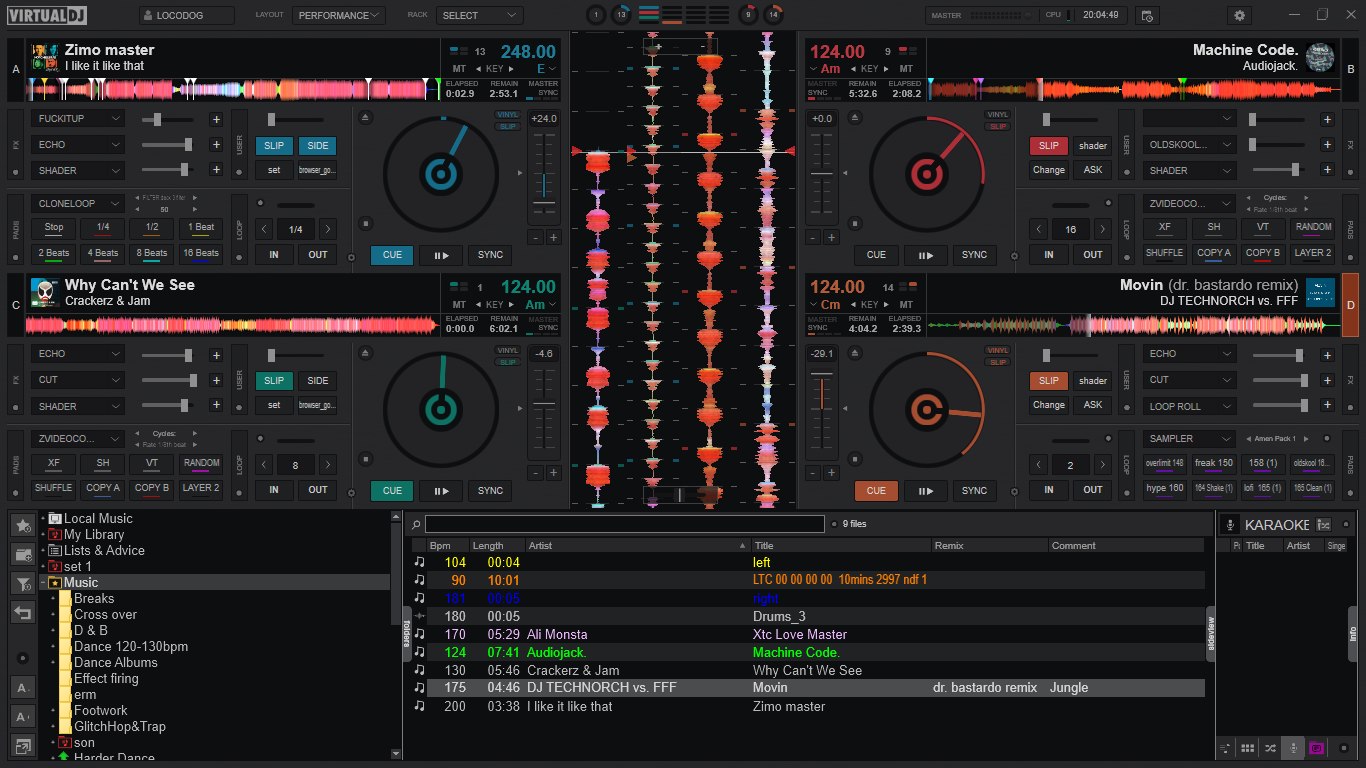Image resolution: width=1366 pixels, height=768 pixels.
Task: Sort by the Bpm column header
Action: point(446,546)
